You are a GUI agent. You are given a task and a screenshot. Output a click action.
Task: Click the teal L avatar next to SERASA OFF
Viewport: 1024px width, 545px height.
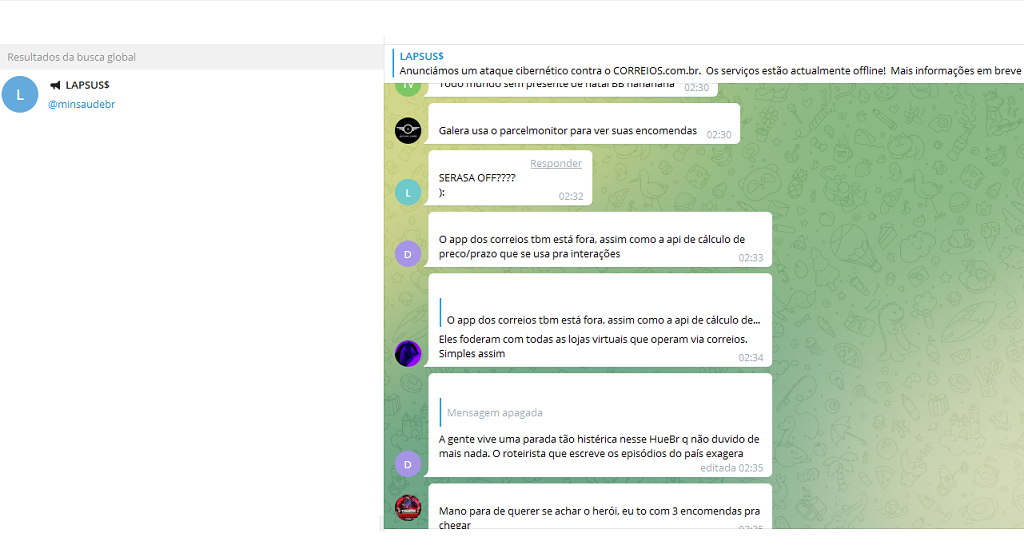point(408,193)
